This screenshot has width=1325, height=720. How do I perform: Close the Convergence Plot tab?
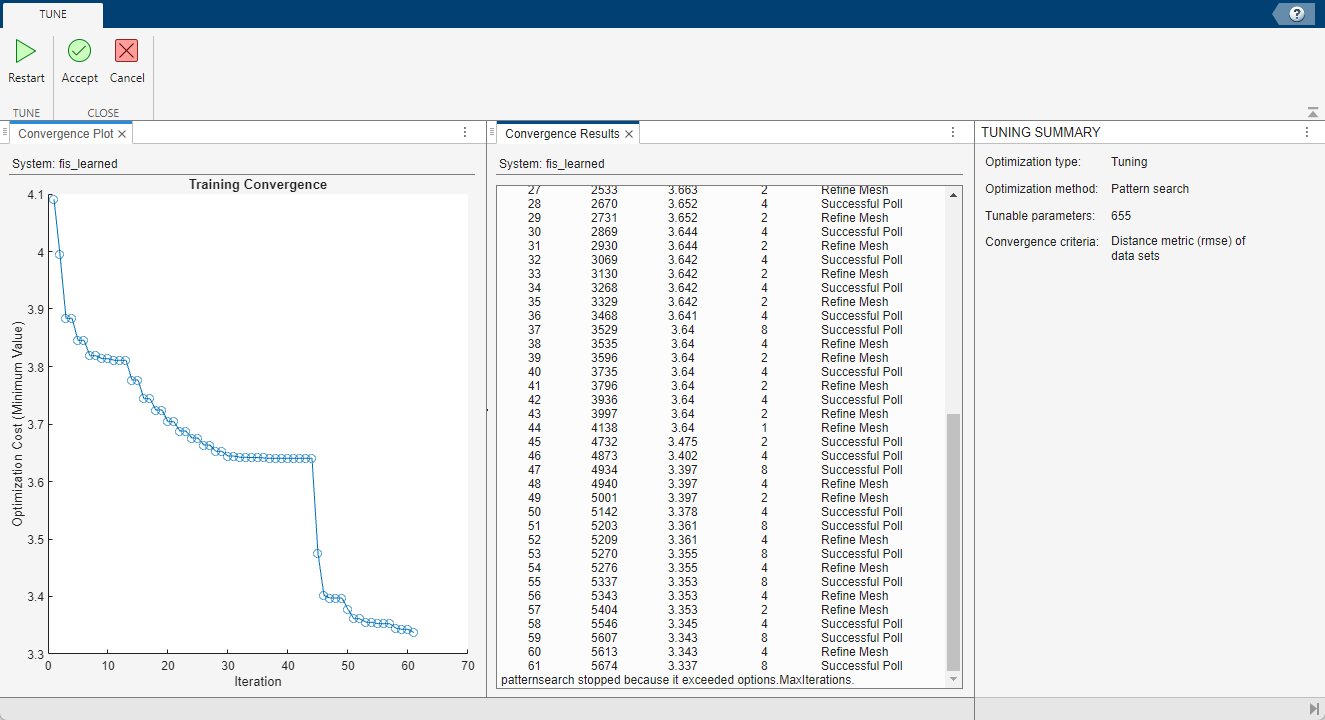pos(122,132)
